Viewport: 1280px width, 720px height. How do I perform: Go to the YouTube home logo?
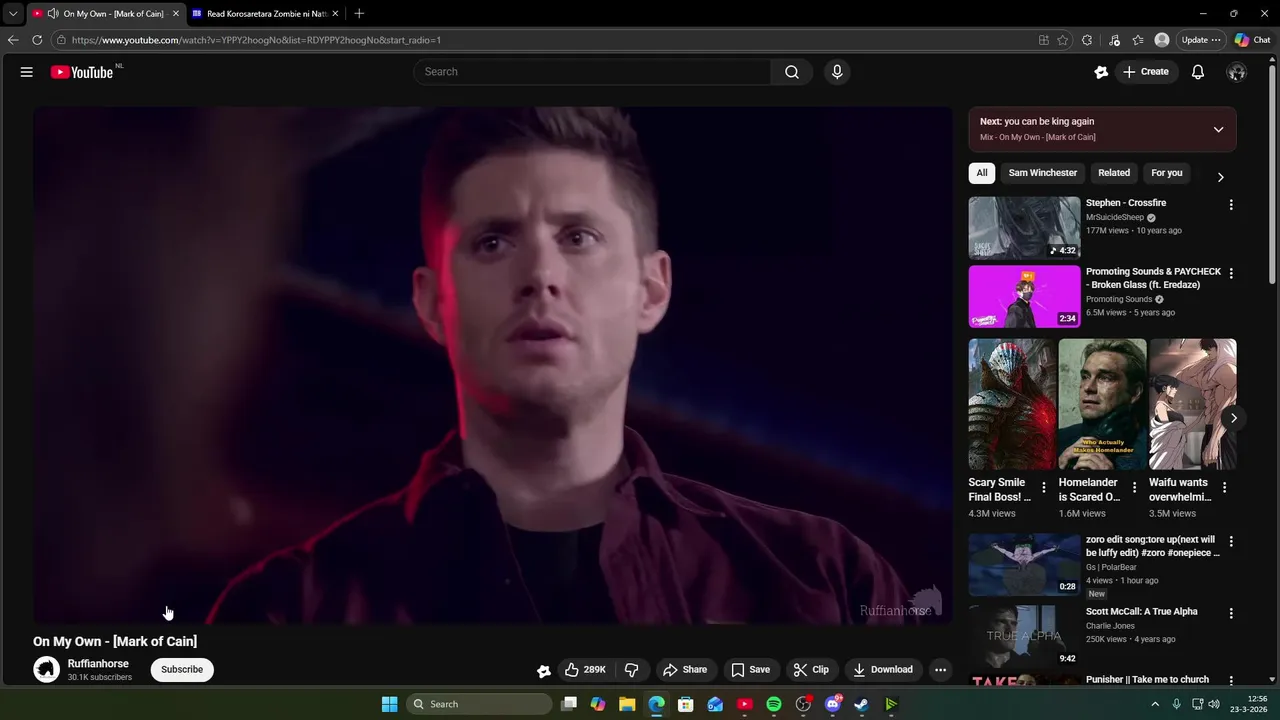pos(82,72)
